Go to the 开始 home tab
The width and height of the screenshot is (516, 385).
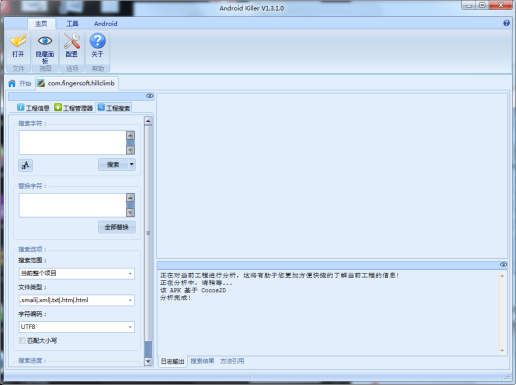coord(20,83)
